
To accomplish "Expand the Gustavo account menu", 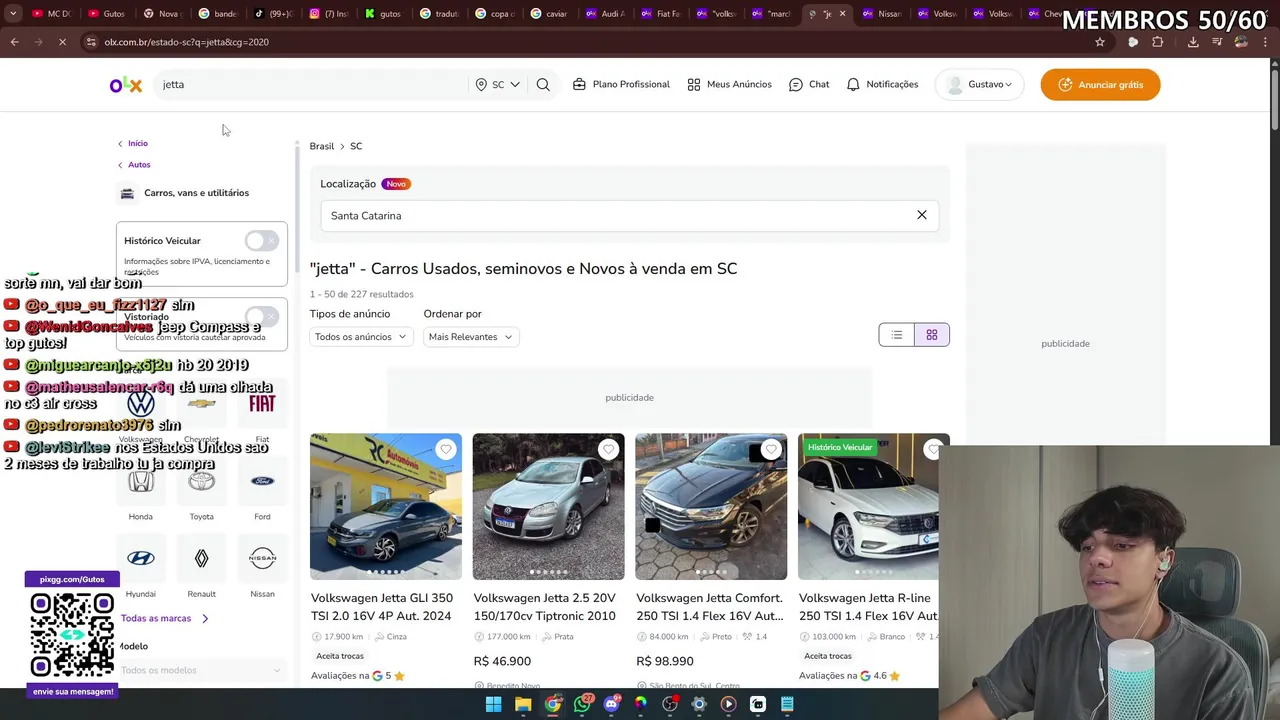I will 979,85.
